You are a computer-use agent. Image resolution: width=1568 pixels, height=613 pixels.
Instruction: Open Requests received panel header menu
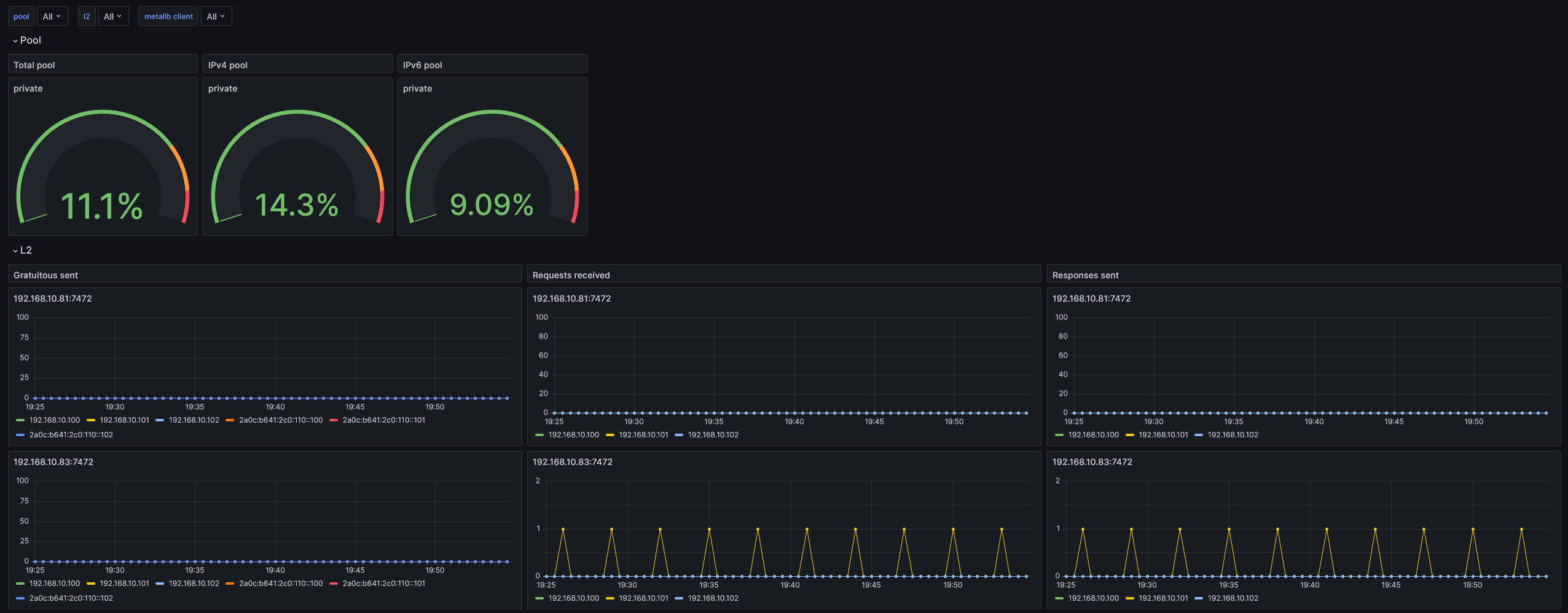click(x=784, y=274)
